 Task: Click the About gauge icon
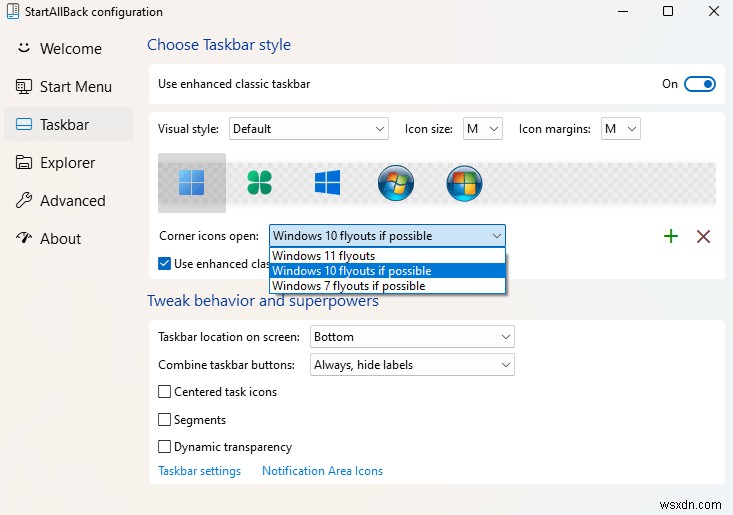pos(24,238)
